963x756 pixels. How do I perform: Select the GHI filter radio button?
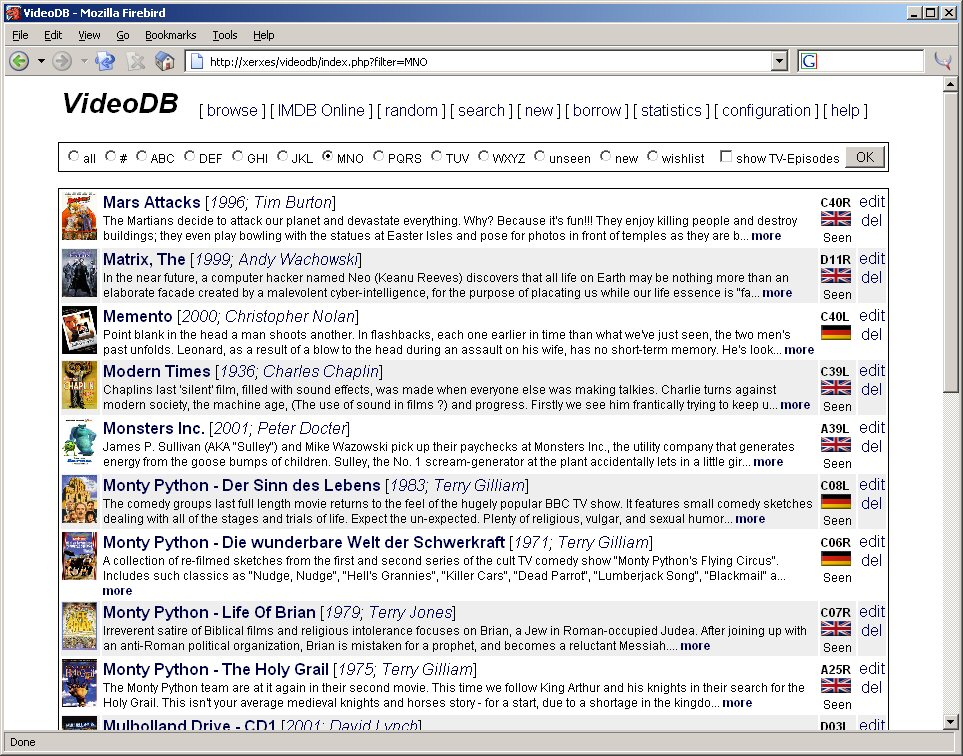click(238, 156)
